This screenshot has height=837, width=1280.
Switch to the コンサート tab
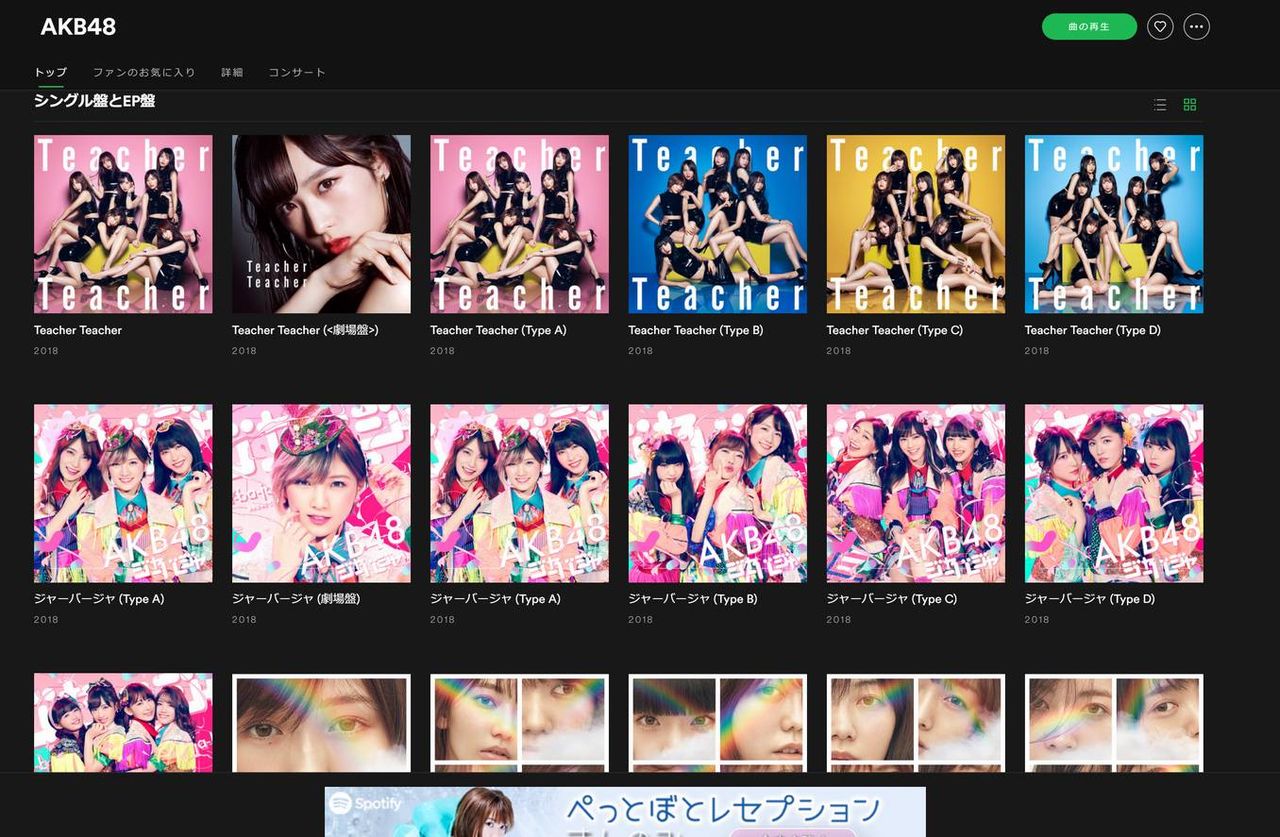[297, 73]
